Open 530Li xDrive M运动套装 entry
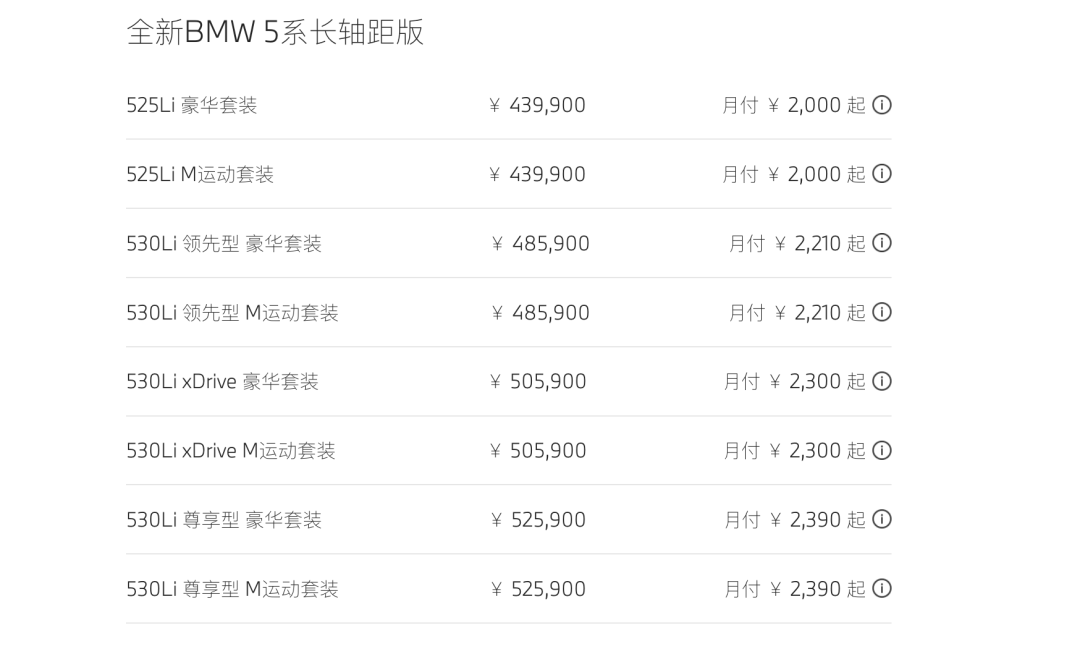Image resolution: width=1080 pixels, height=649 pixels. point(231,451)
